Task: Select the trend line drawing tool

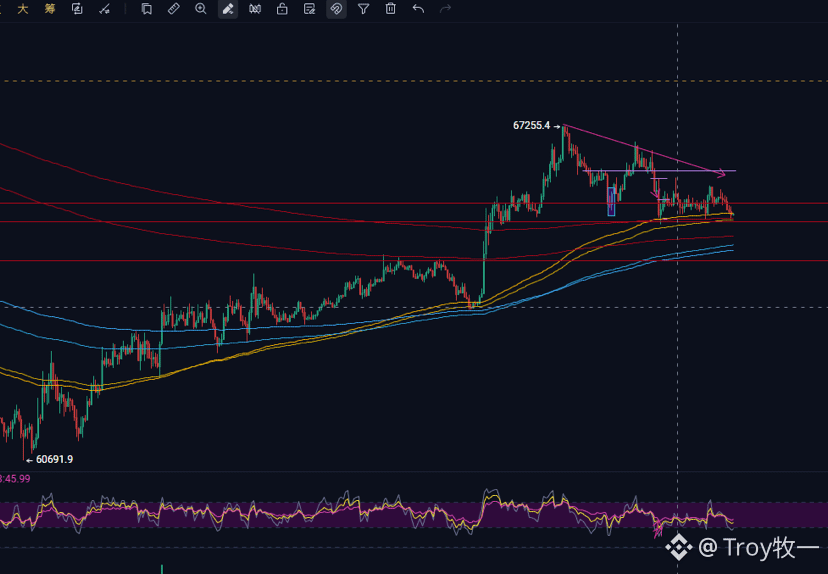Action: (105, 8)
